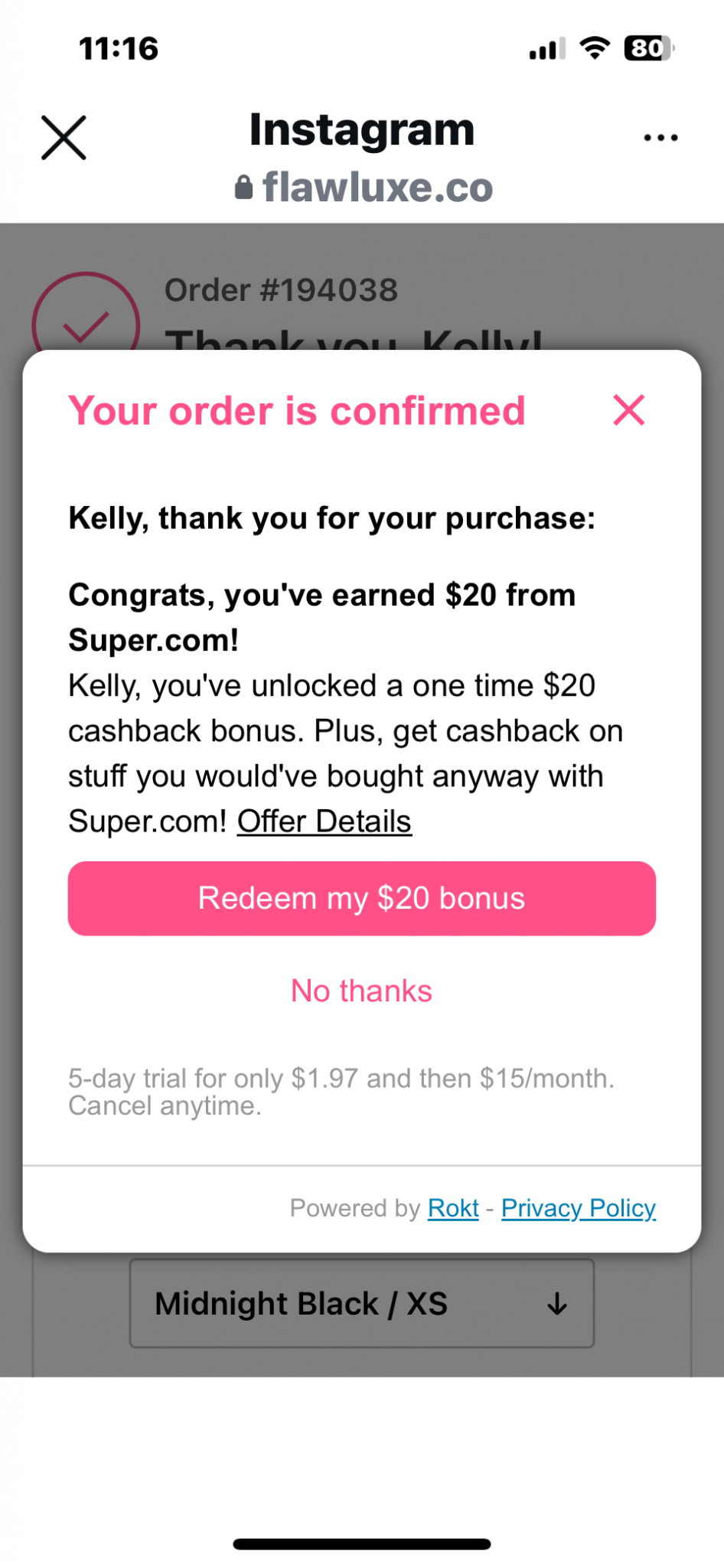724x1568 pixels.
Task: Tap the Wi-Fi status icon
Action: click(x=595, y=48)
